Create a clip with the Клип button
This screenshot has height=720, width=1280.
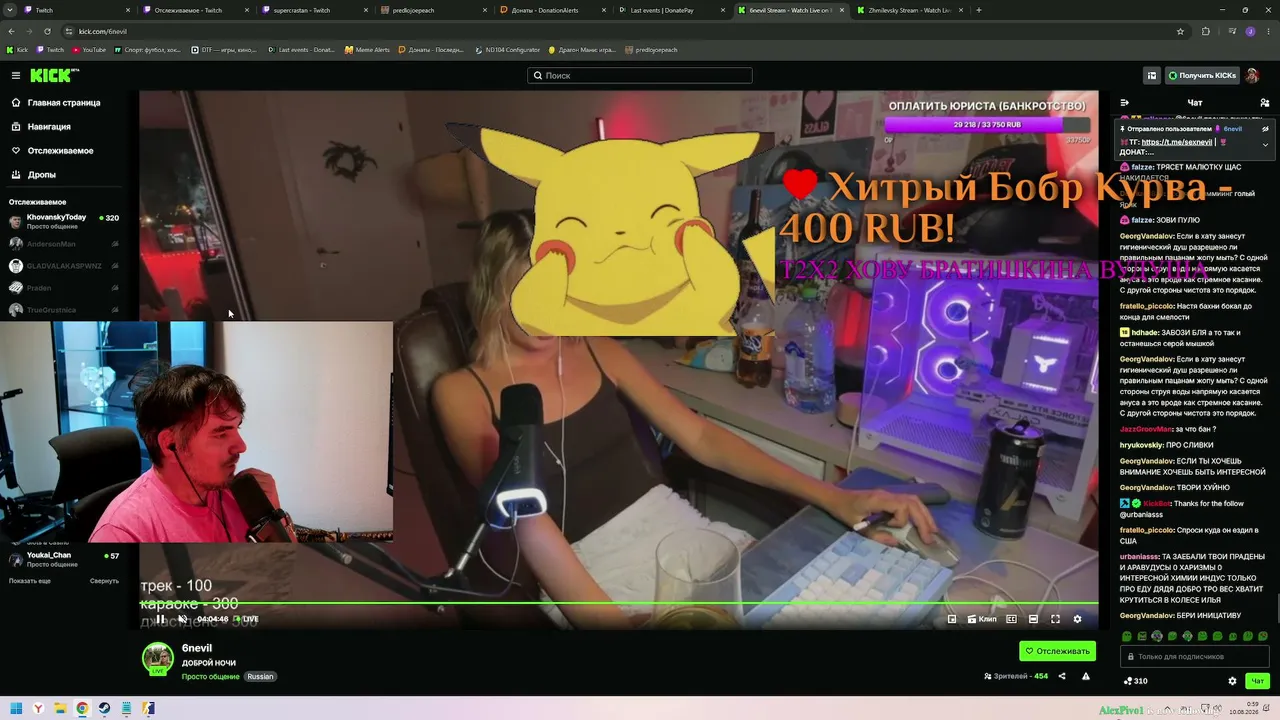982,619
